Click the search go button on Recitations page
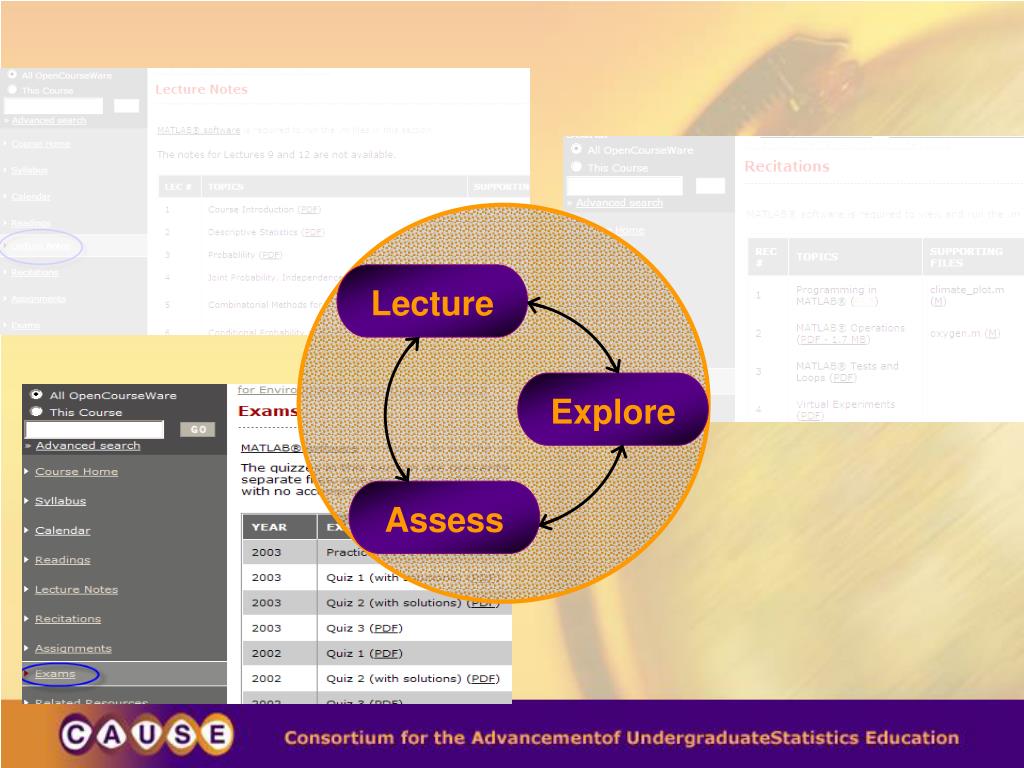The width and height of the screenshot is (1024, 768). click(710, 185)
